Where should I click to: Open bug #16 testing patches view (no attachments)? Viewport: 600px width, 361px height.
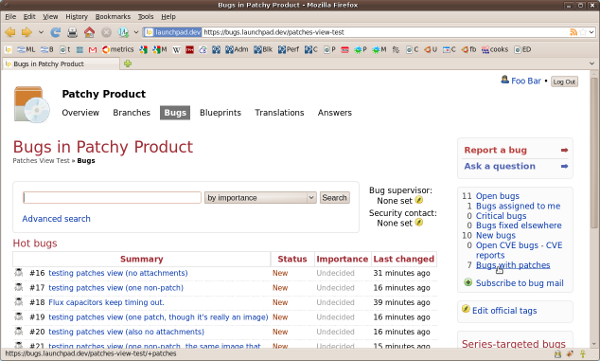(118, 273)
